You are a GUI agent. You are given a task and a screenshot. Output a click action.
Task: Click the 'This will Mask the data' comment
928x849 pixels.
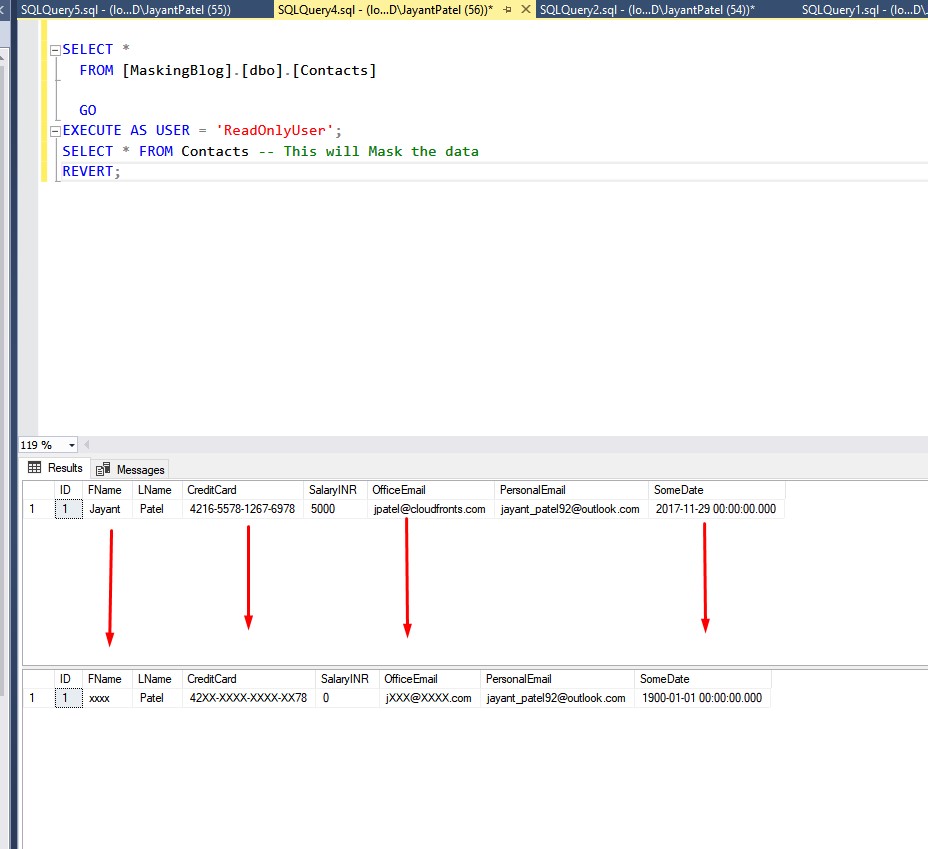tap(381, 151)
